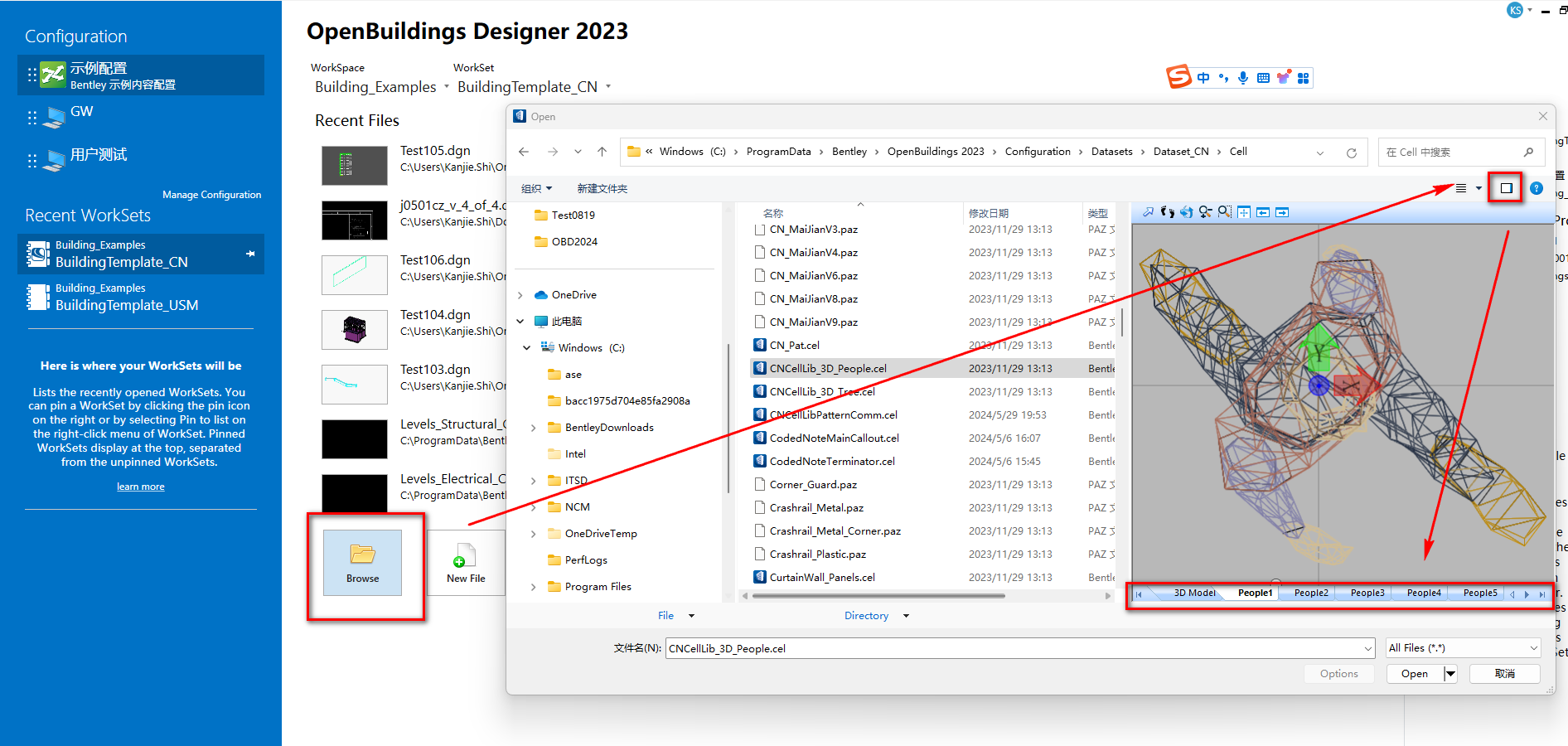Click the Open button
The width and height of the screenshot is (1568, 746).
[1414, 674]
